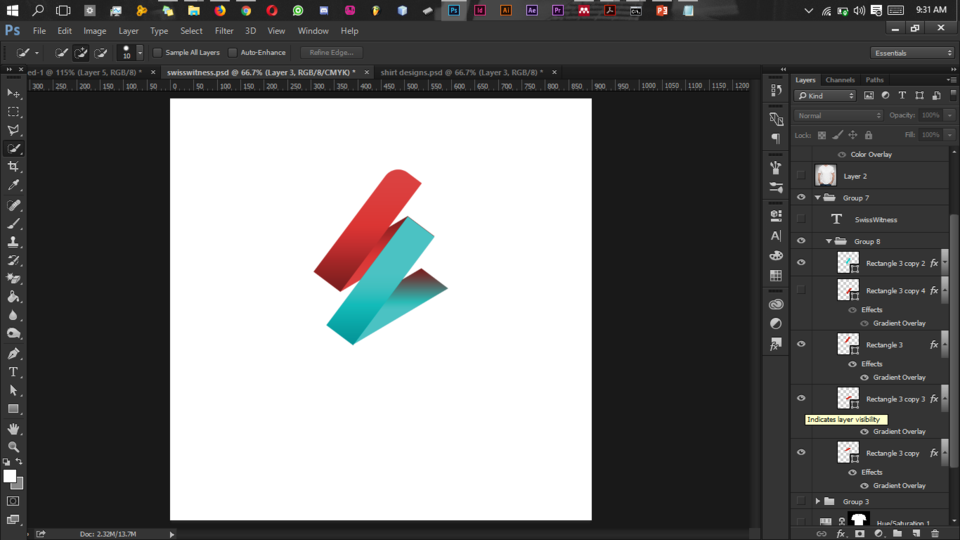The image size is (960, 540).
Task: Select the Horizontal Type tool
Action: [13, 372]
